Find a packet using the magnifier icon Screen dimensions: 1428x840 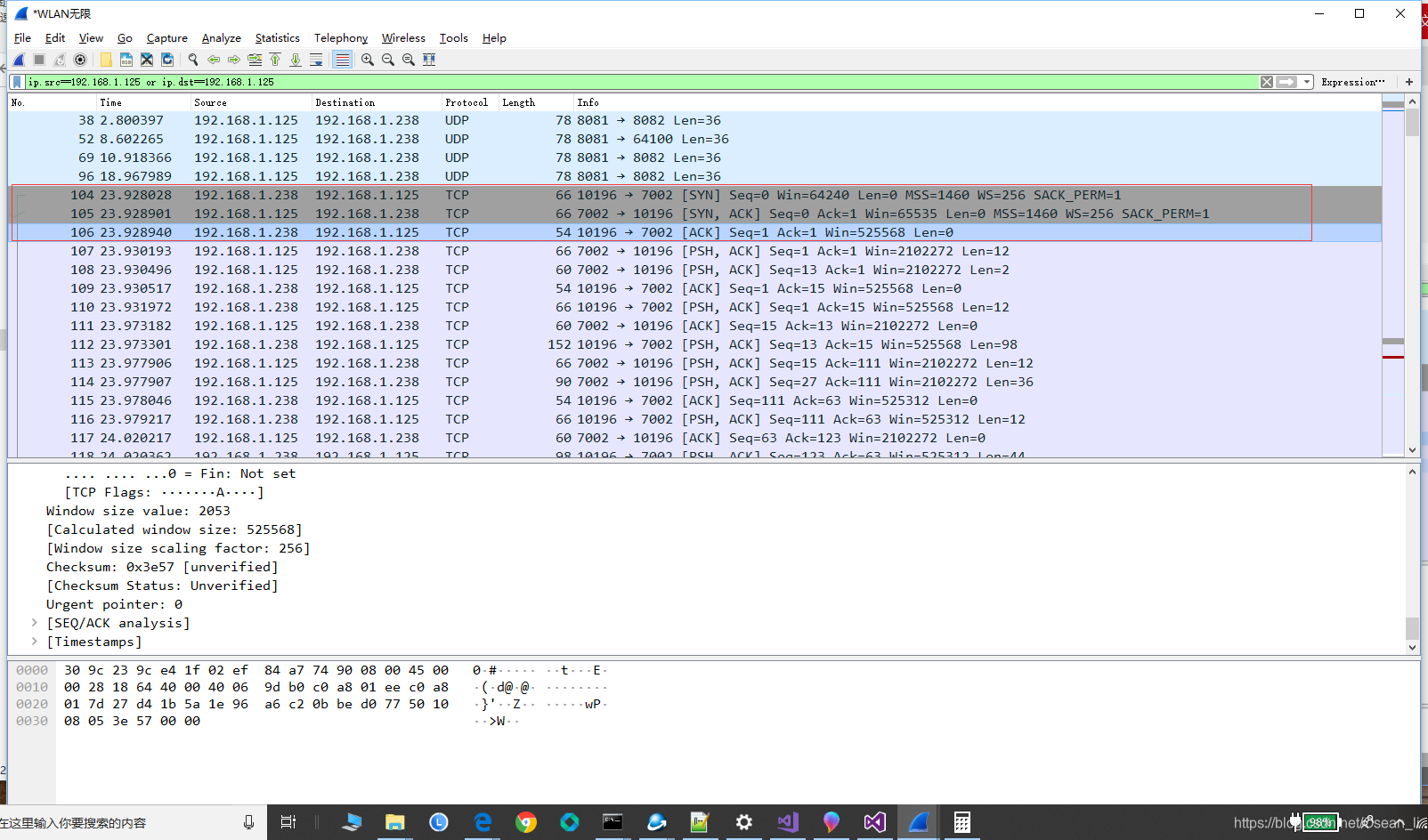(x=193, y=60)
